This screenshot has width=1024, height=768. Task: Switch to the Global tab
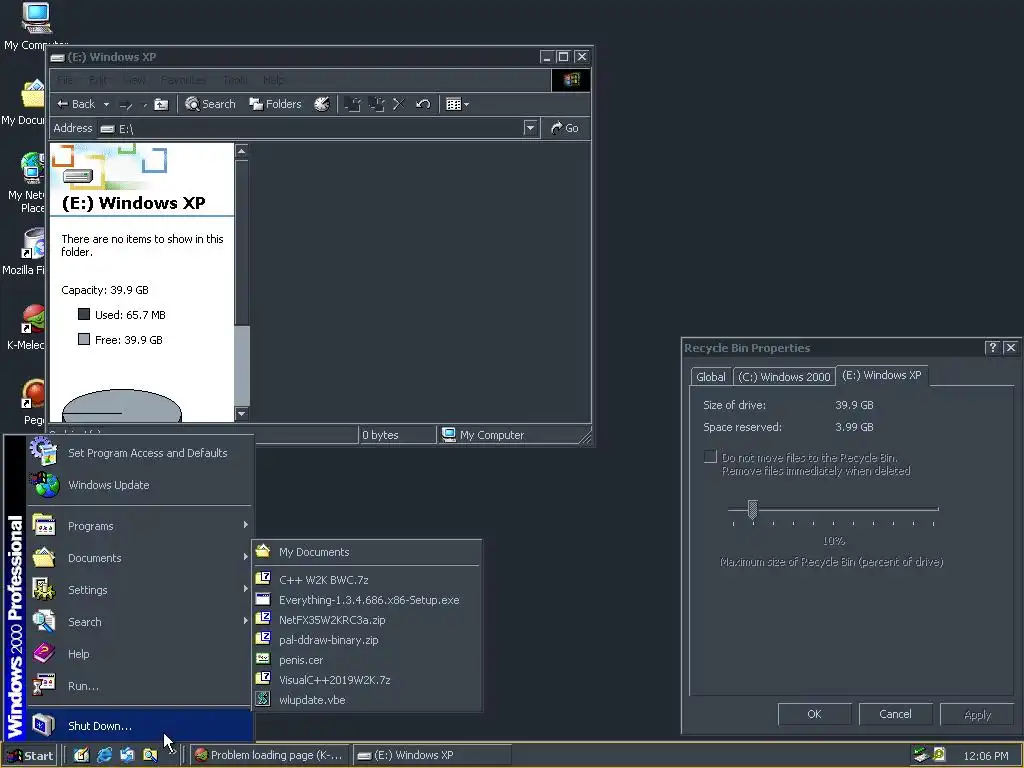(x=711, y=377)
